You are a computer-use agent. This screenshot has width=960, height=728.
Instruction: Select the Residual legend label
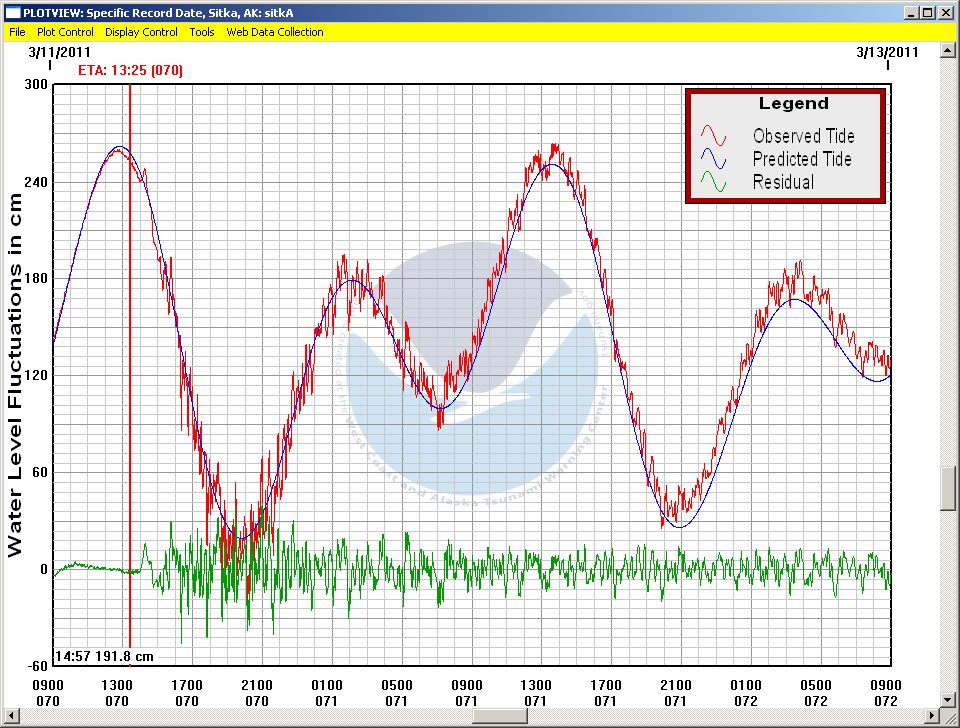point(783,182)
